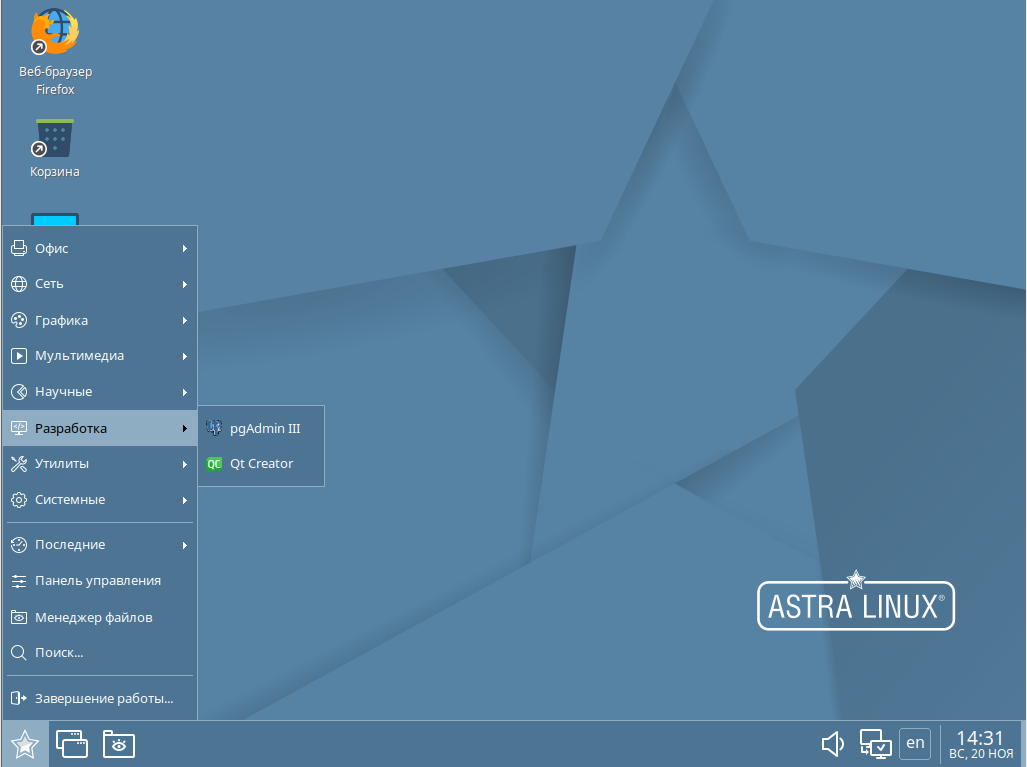Click the network connections tray icon

876,744
